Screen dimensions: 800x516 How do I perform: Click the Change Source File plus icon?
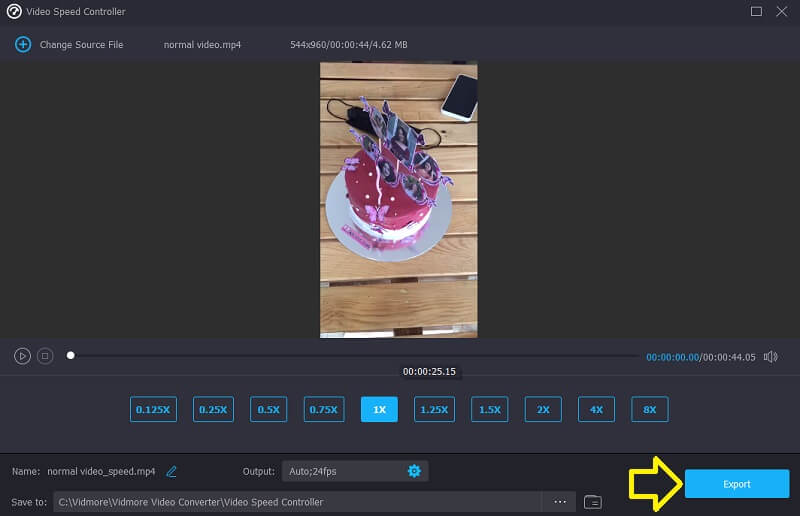click(x=23, y=45)
